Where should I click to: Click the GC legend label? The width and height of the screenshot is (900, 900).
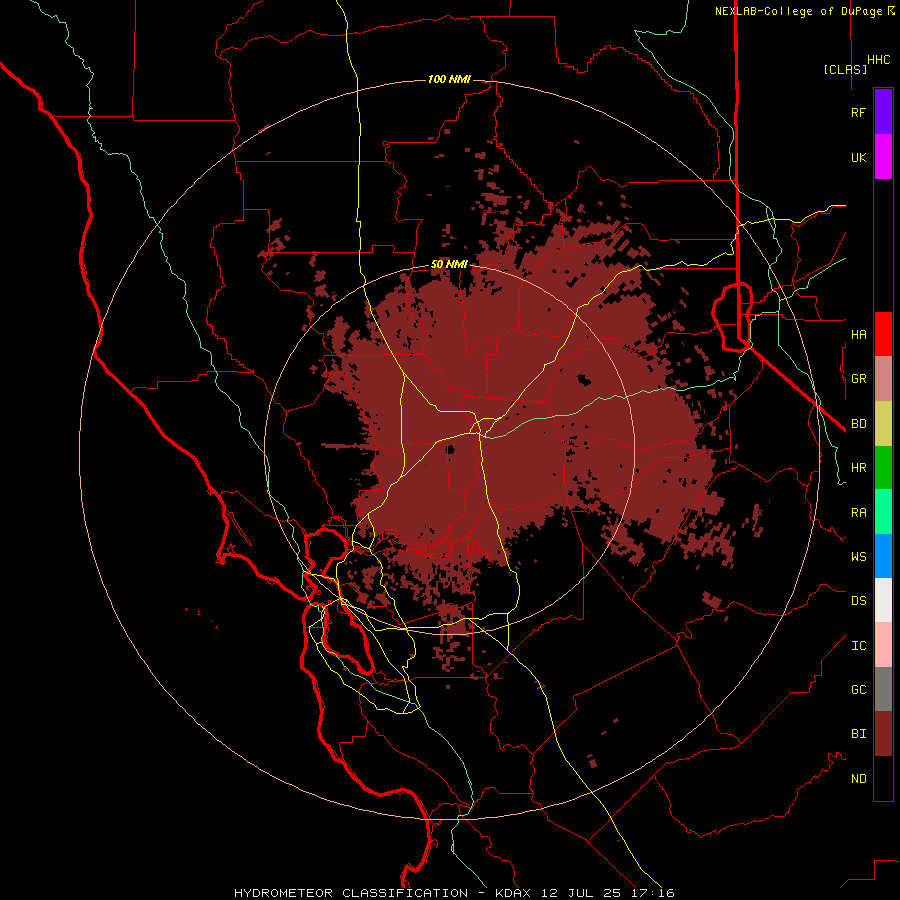click(858, 689)
